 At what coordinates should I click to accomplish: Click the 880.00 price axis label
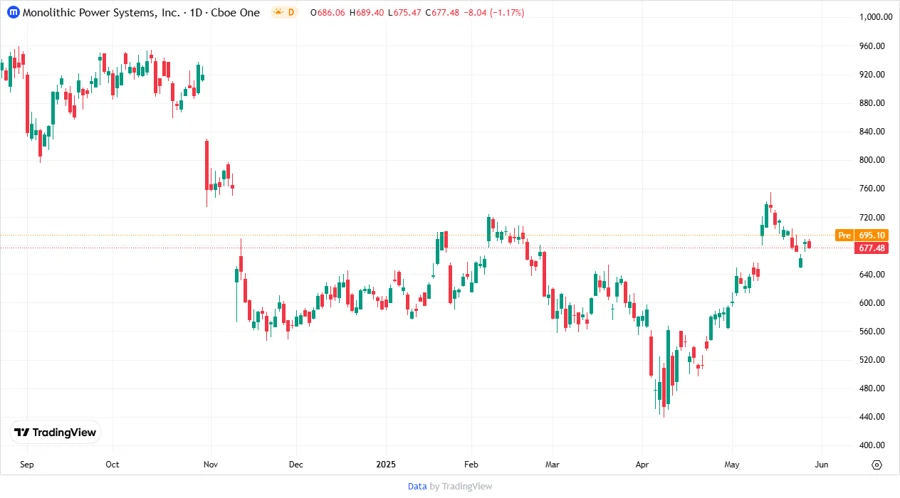(872, 103)
